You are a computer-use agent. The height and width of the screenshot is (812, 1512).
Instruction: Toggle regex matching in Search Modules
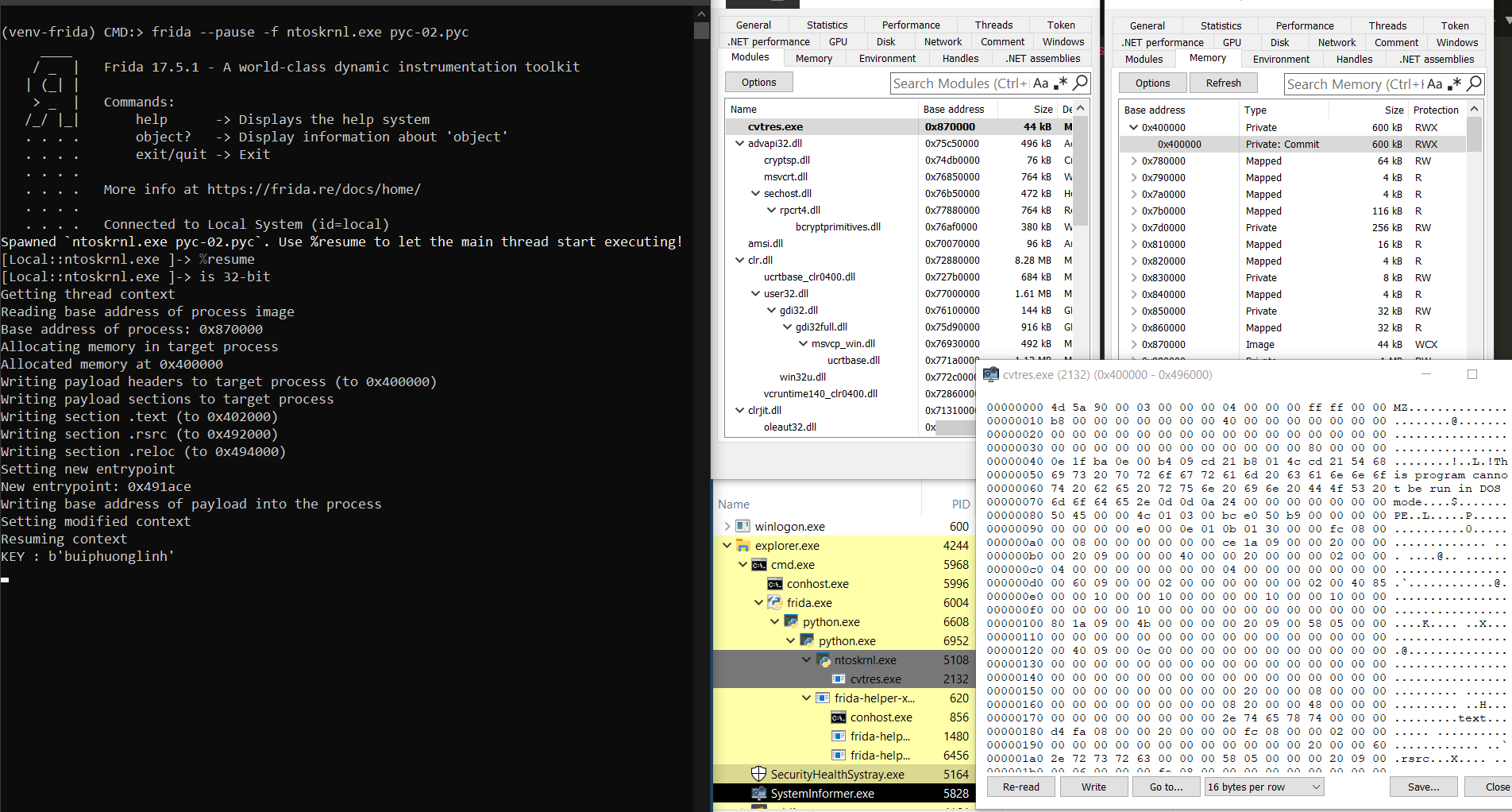pyautogui.click(x=1060, y=83)
